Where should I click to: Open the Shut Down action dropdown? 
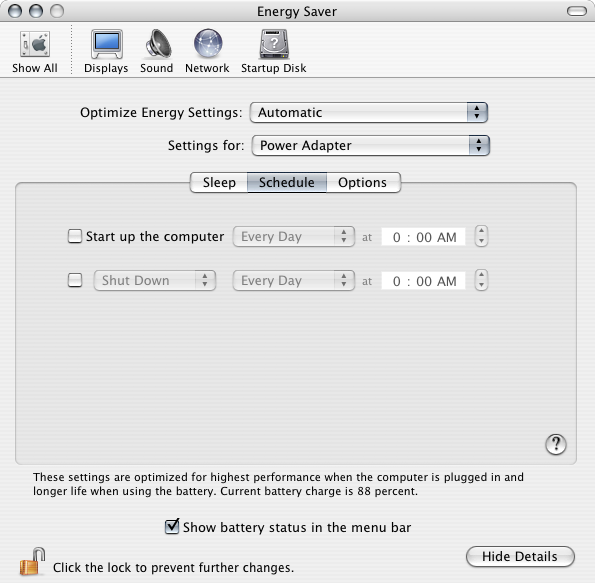[x=155, y=280]
